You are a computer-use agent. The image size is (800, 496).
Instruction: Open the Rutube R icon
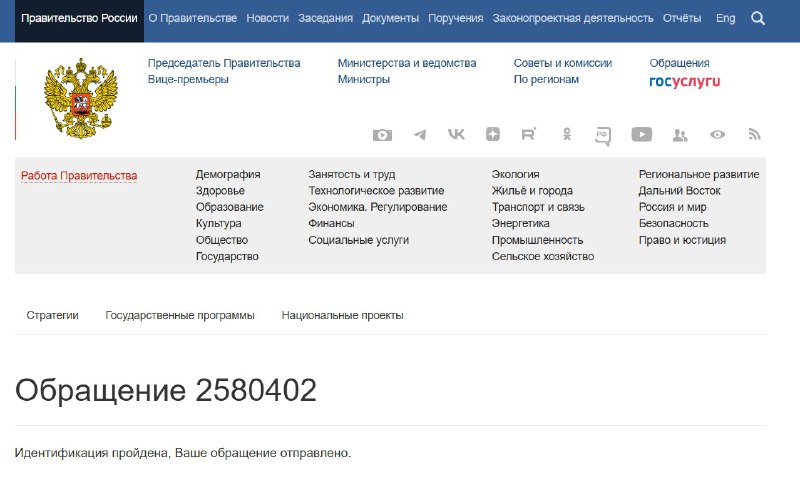tap(529, 134)
